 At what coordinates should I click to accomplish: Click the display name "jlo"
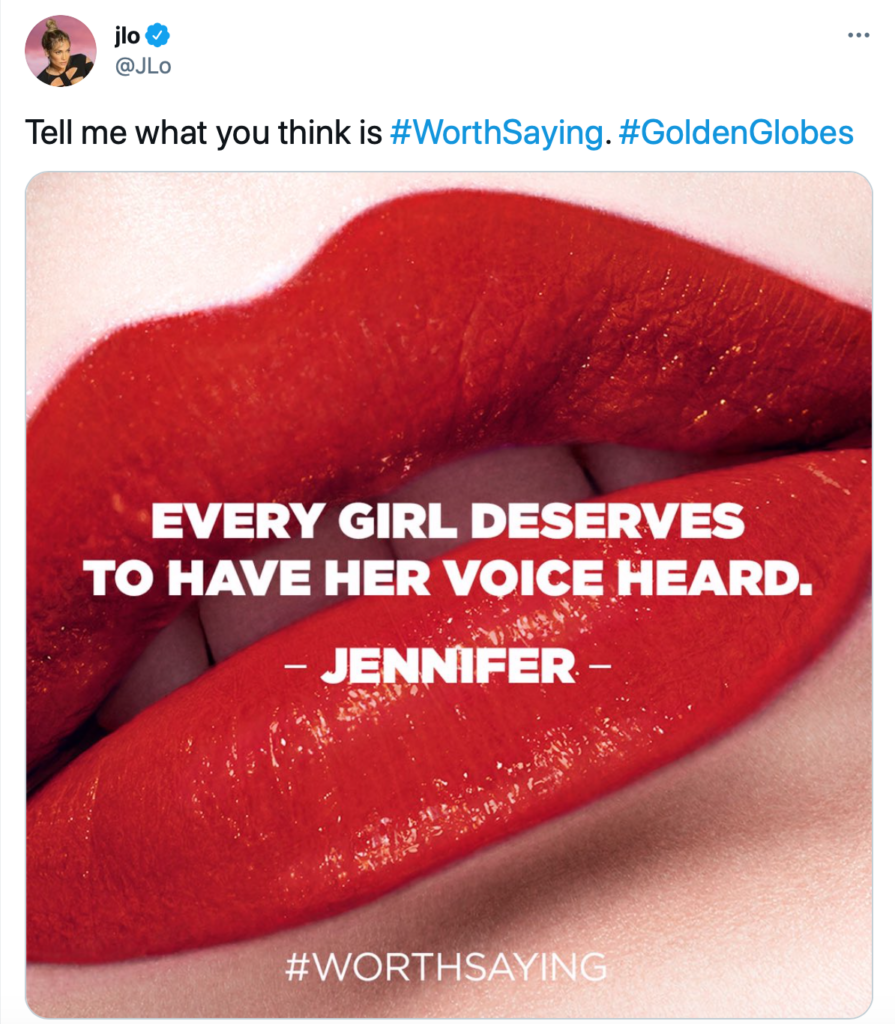(x=127, y=35)
